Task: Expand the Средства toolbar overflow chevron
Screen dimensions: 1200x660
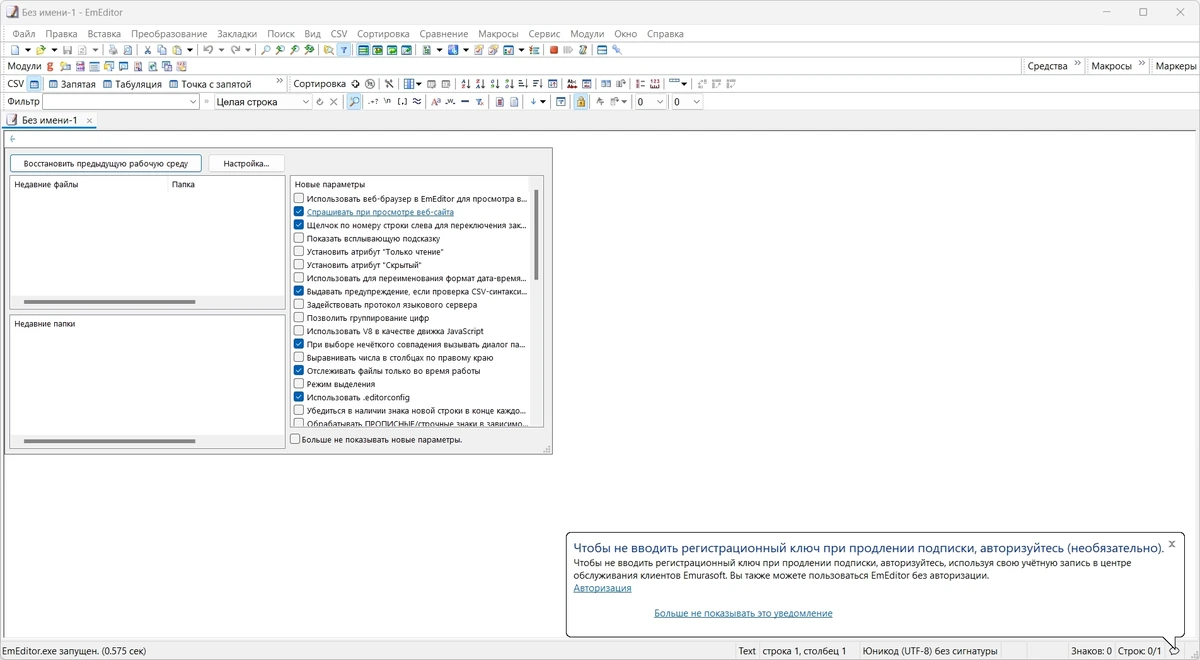Action: pyautogui.click(x=1078, y=64)
